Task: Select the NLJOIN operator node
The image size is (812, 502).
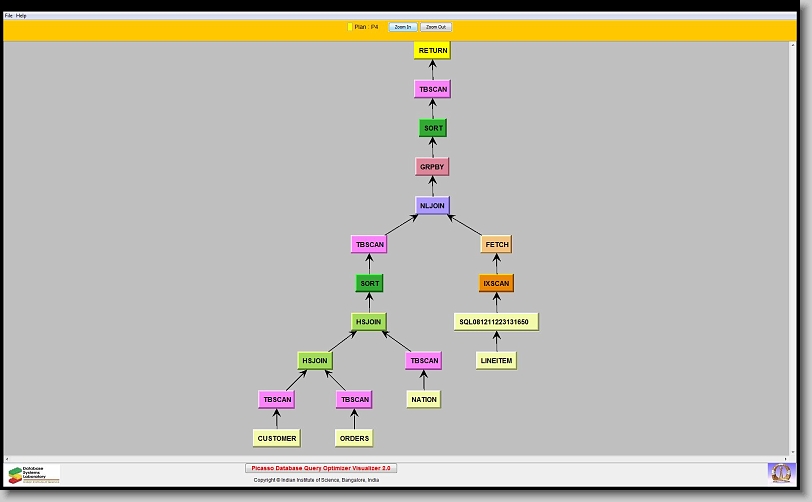Action: 432,206
